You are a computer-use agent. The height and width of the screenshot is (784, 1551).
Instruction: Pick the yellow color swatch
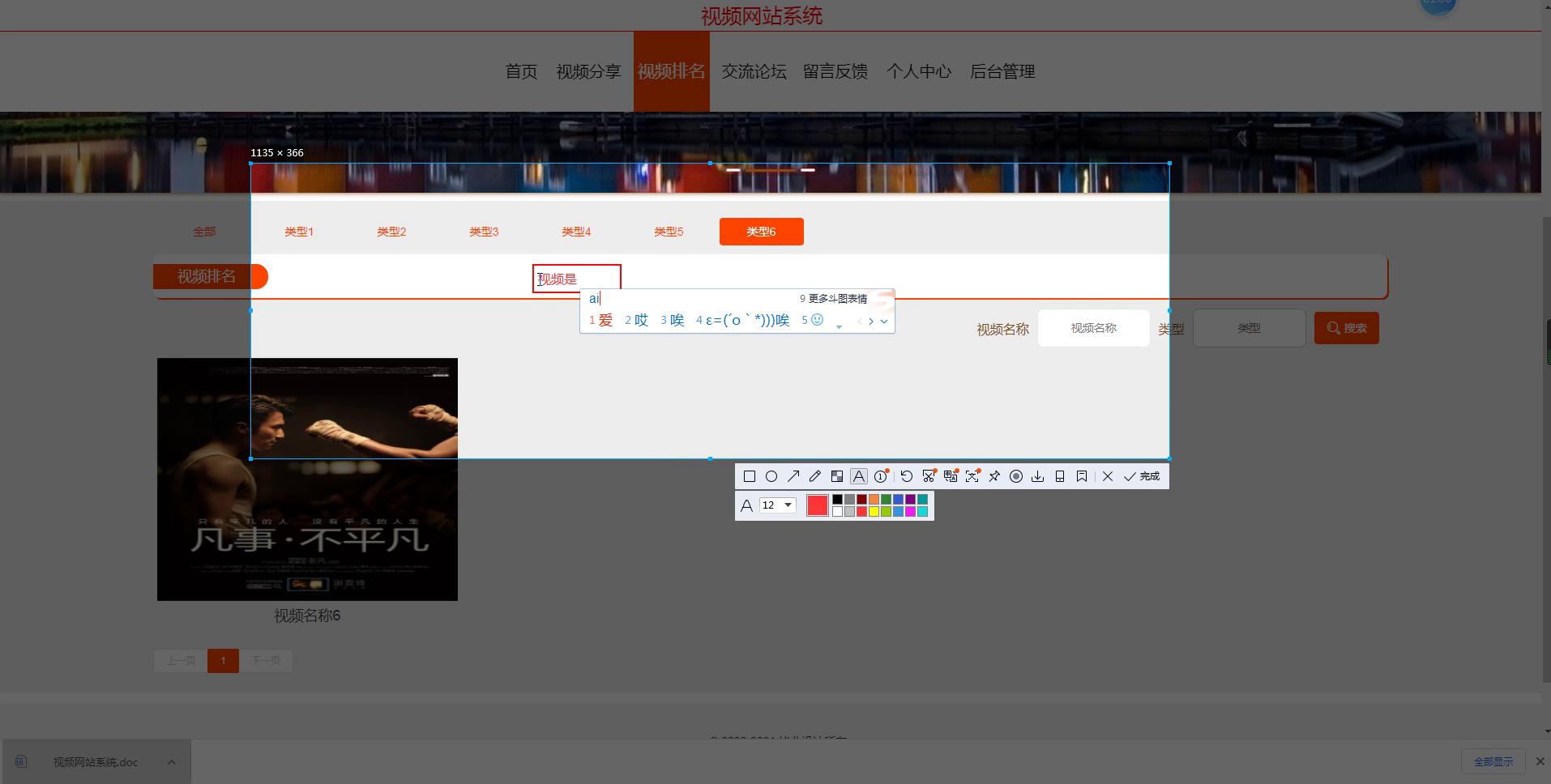point(874,512)
